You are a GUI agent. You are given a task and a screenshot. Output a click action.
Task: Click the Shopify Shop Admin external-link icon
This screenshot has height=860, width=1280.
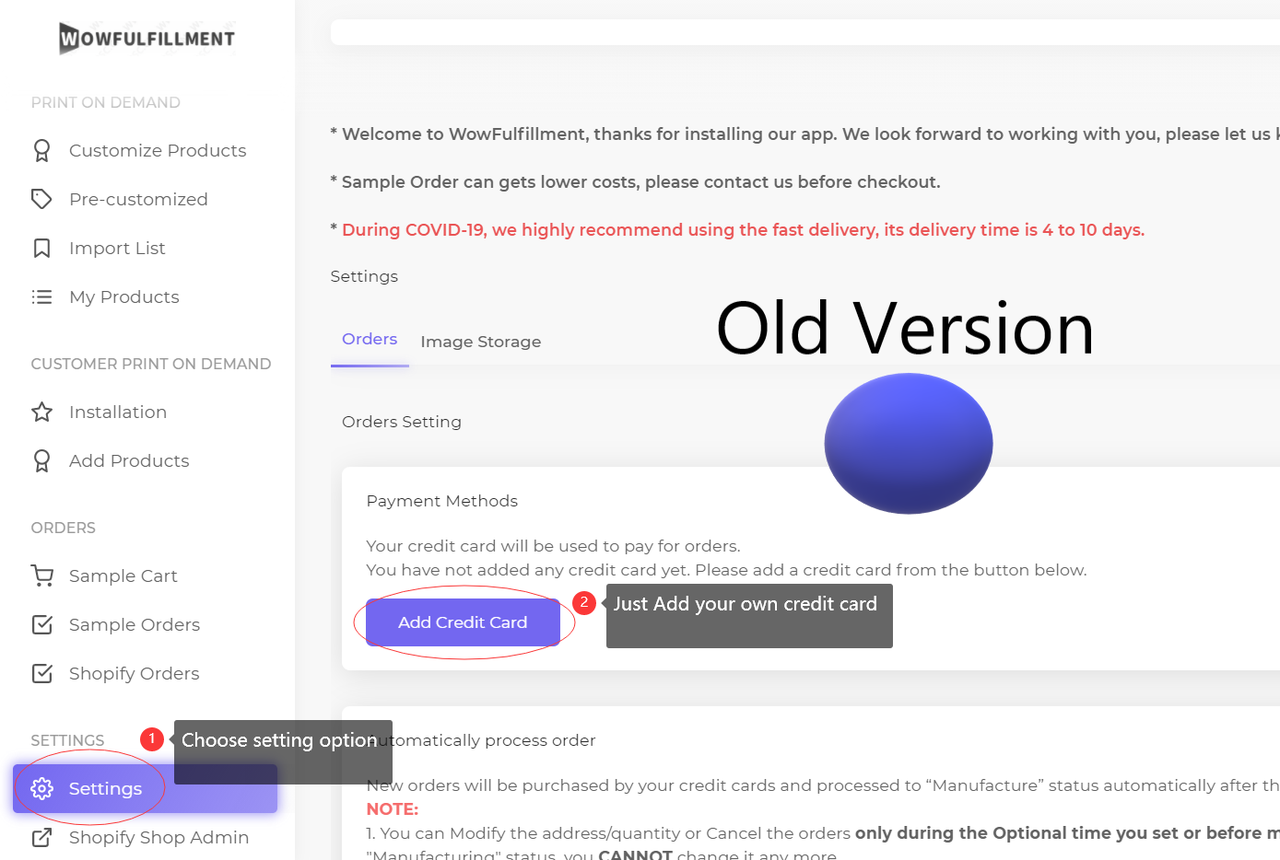pos(42,838)
